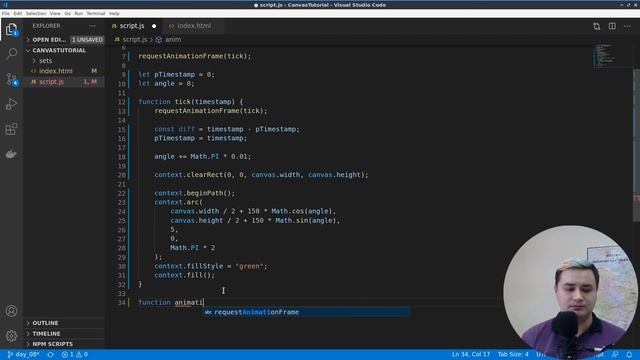Open the Docker view in activity bar

11,154
